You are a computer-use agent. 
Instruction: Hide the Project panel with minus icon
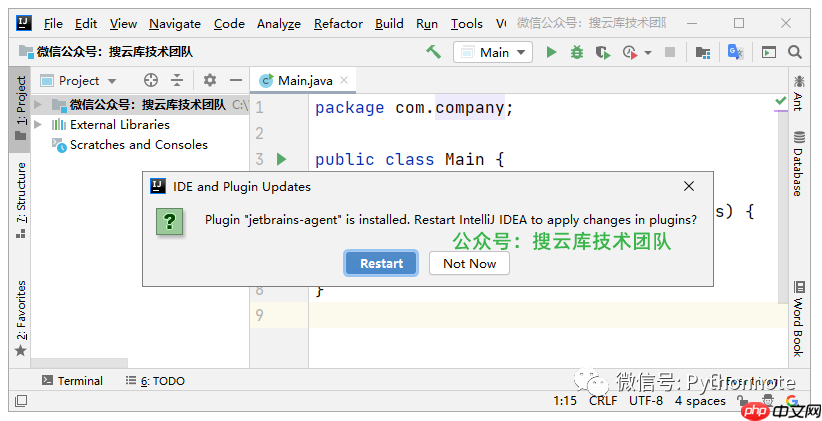236,80
